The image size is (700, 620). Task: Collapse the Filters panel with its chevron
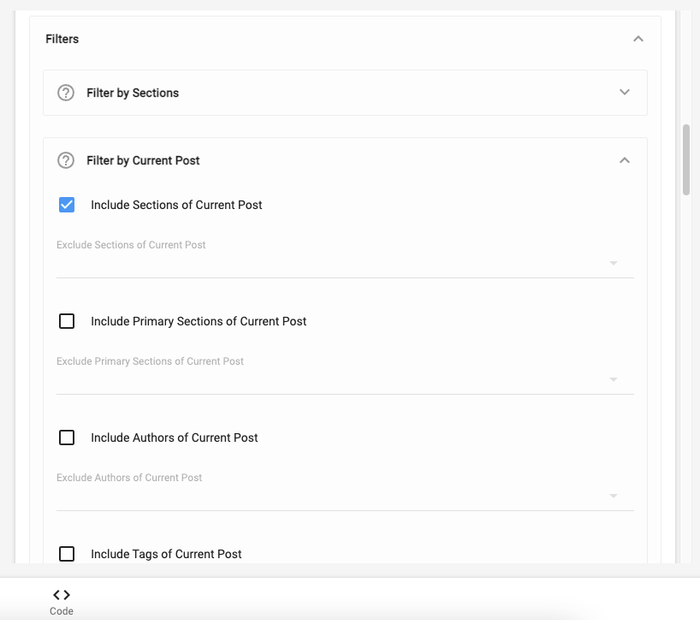coord(638,39)
